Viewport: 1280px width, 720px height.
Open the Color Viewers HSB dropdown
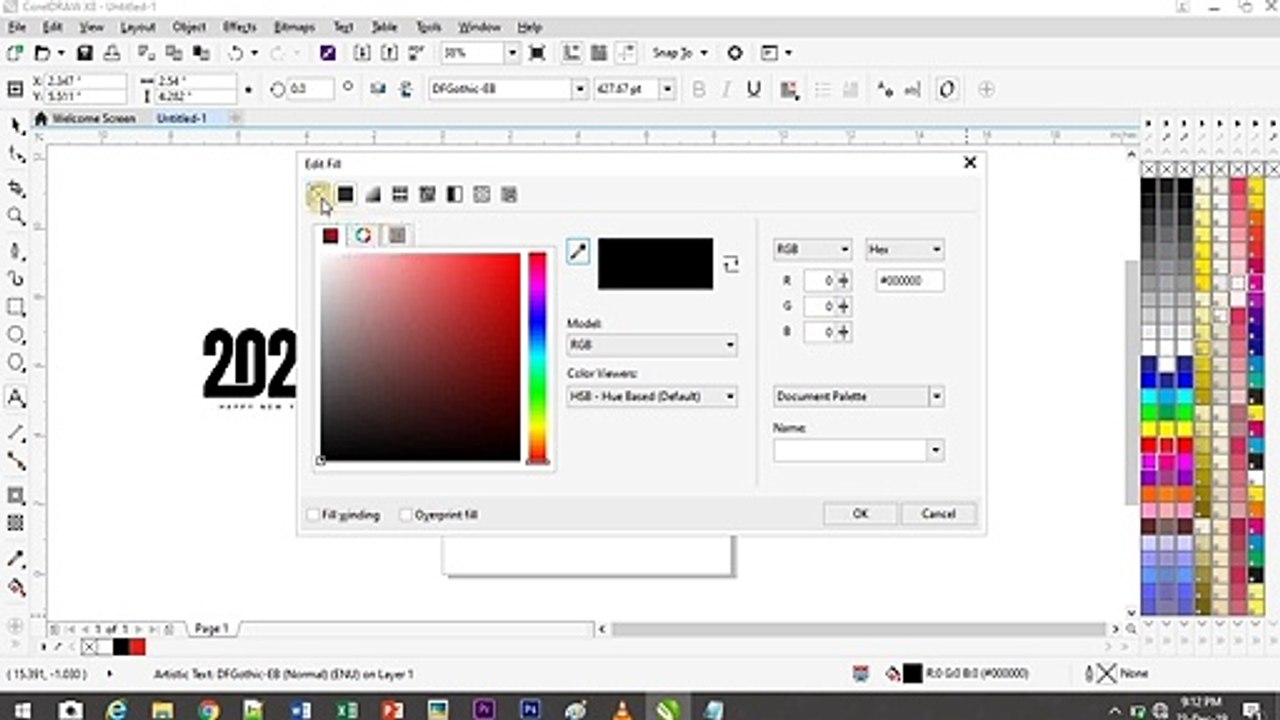coord(652,397)
